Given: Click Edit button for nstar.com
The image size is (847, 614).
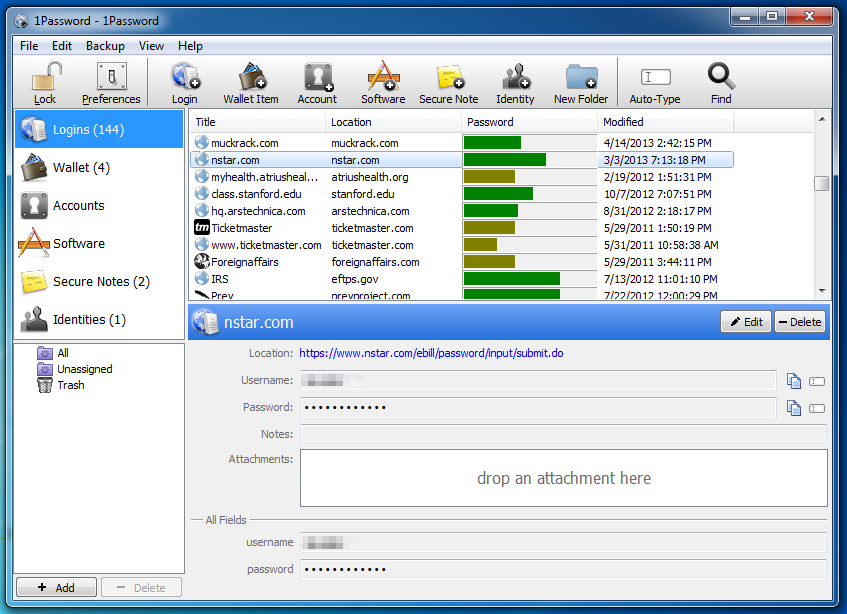Looking at the screenshot, I should (746, 322).
